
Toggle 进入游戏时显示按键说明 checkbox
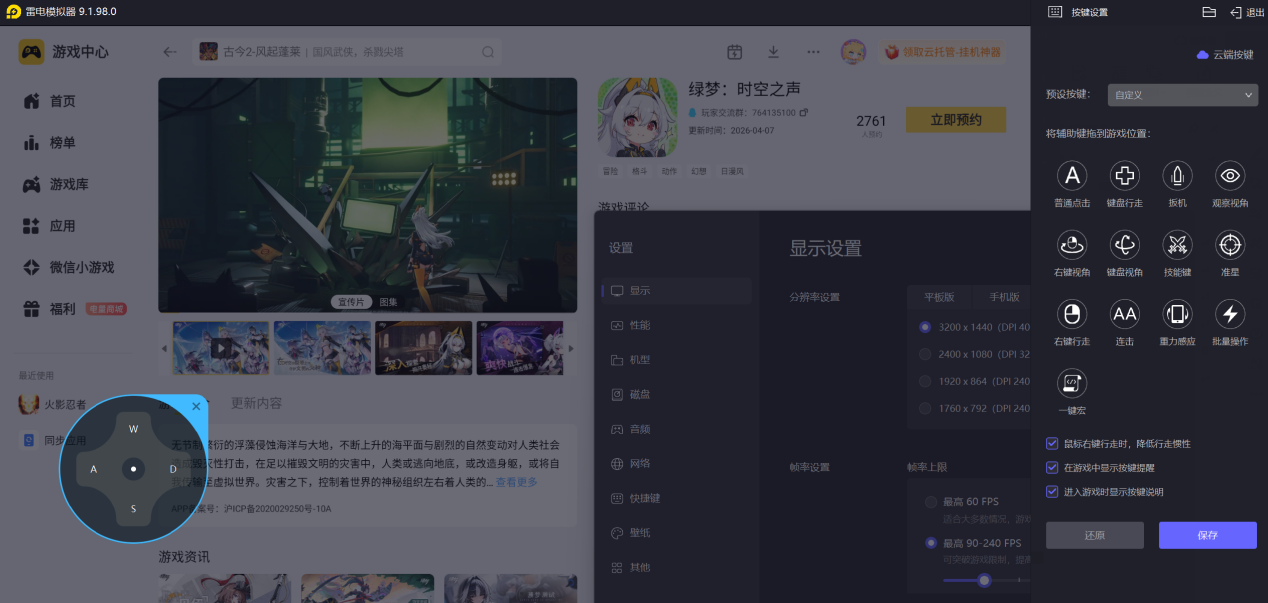pyautogui.click(x=1052, y=491)
